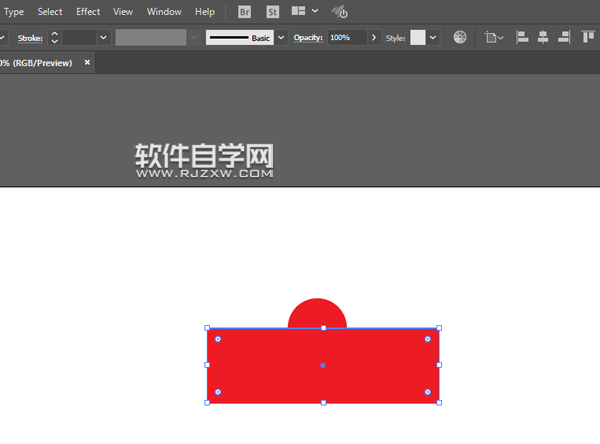Expand the stroke weight dropdown
The image size is (600, 444).
103,38
